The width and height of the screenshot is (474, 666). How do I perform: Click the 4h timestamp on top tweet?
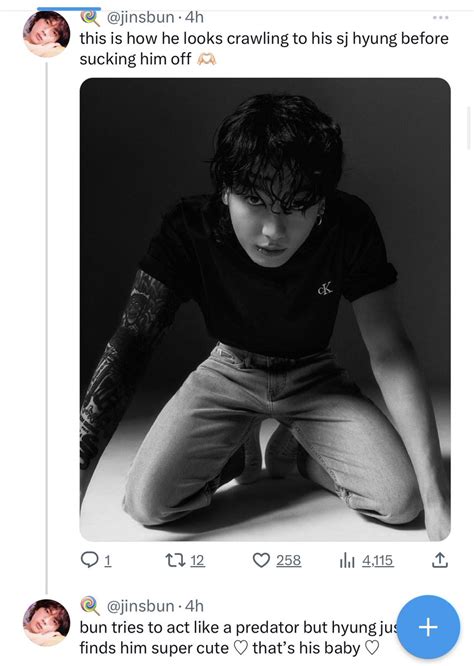pos(195,17)
